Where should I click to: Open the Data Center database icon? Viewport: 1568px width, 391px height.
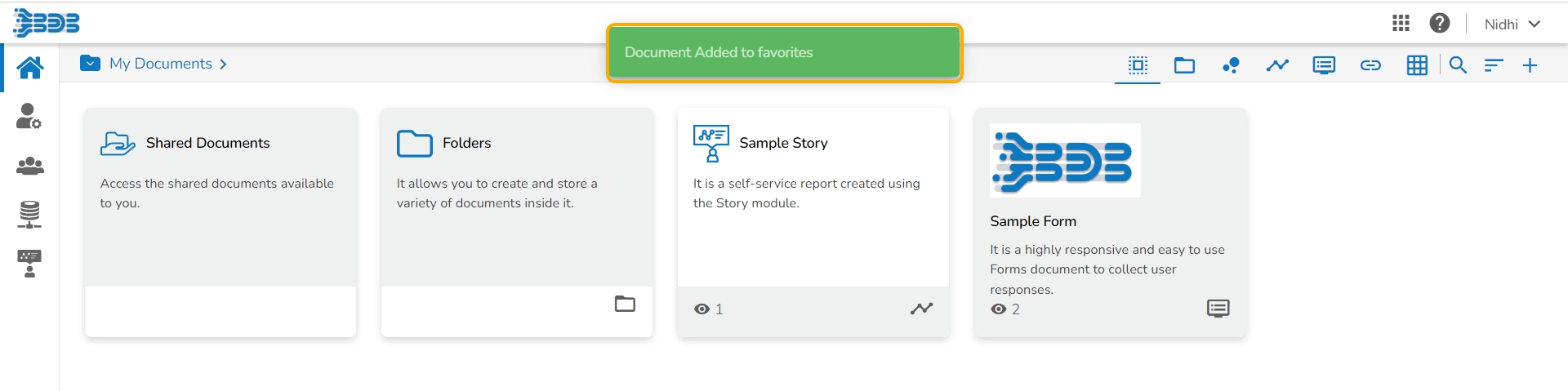(x=29, y=214)
